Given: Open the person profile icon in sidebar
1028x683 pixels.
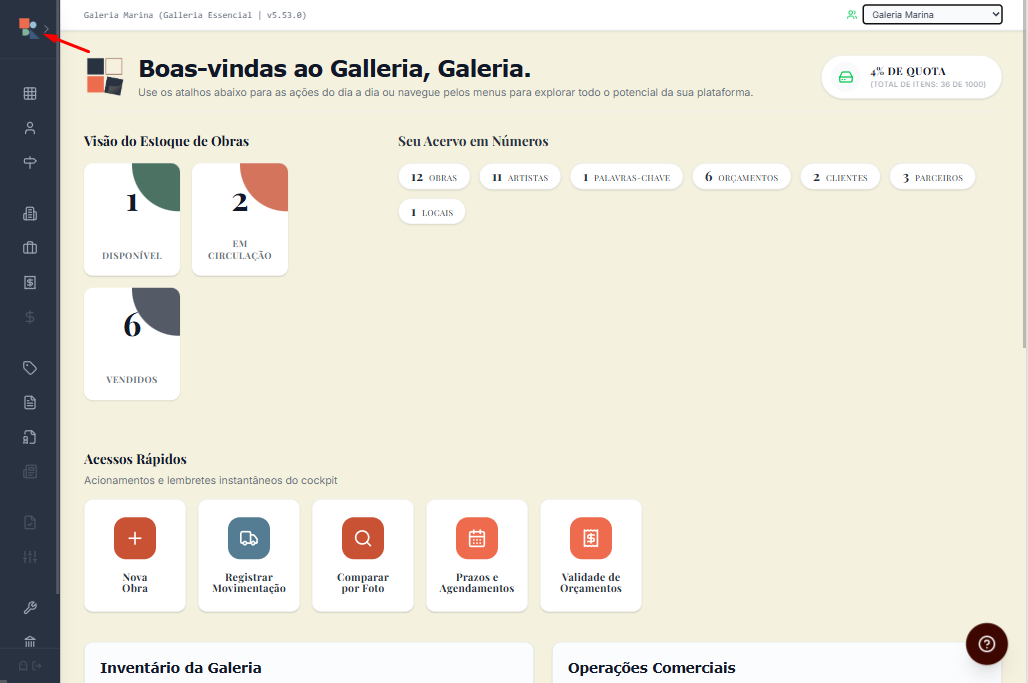Looking at the screenshot, I should click(30, 128).
